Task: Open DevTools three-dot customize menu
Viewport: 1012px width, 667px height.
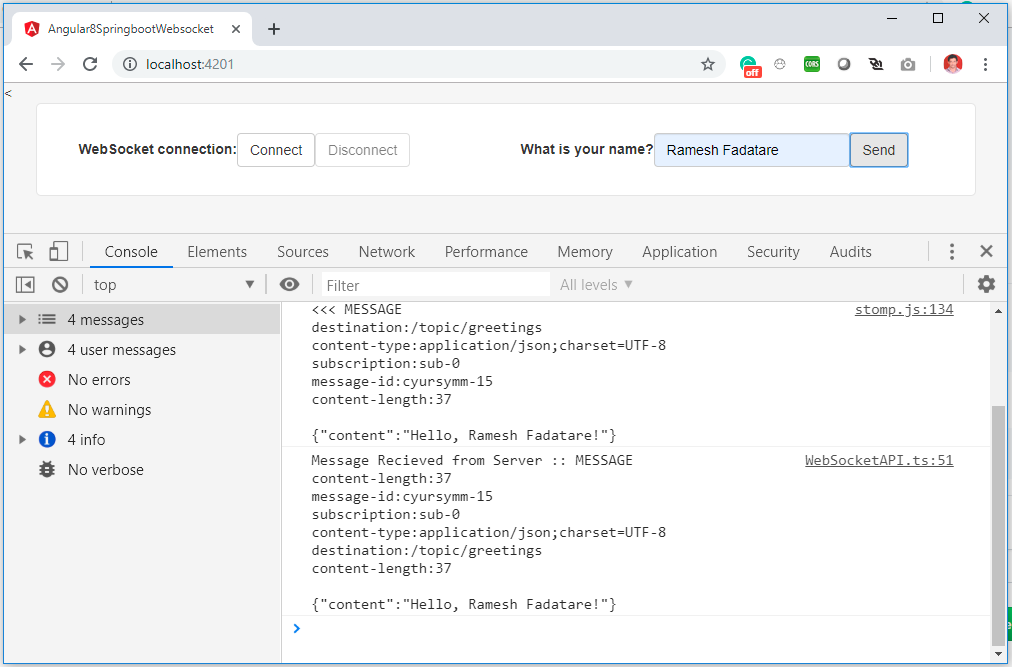Action: (952, 252)
